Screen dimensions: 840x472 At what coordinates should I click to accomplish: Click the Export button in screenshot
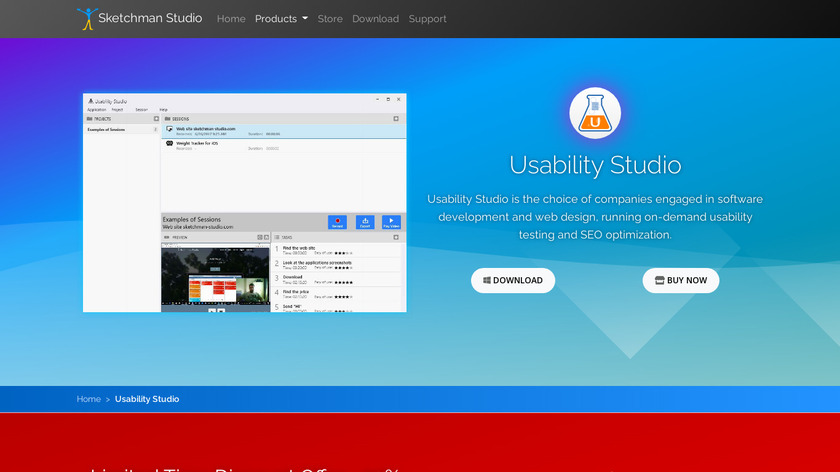[365, 222]
